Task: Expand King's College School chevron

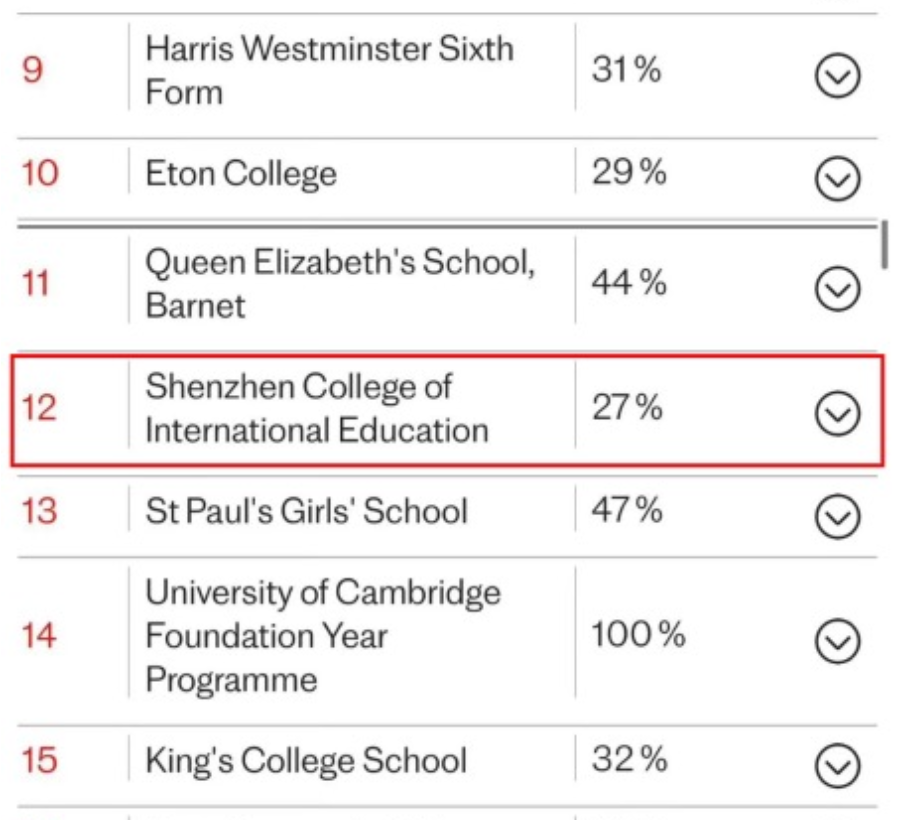Action: (x=838, y=766)
